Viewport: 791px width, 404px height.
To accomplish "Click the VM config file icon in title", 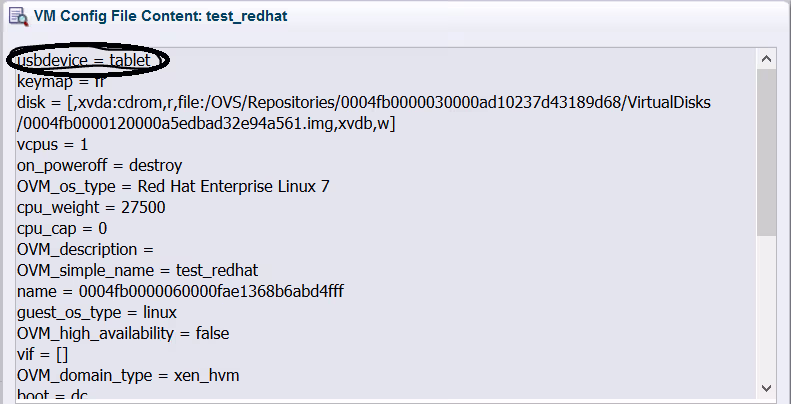I will point(17,16).
